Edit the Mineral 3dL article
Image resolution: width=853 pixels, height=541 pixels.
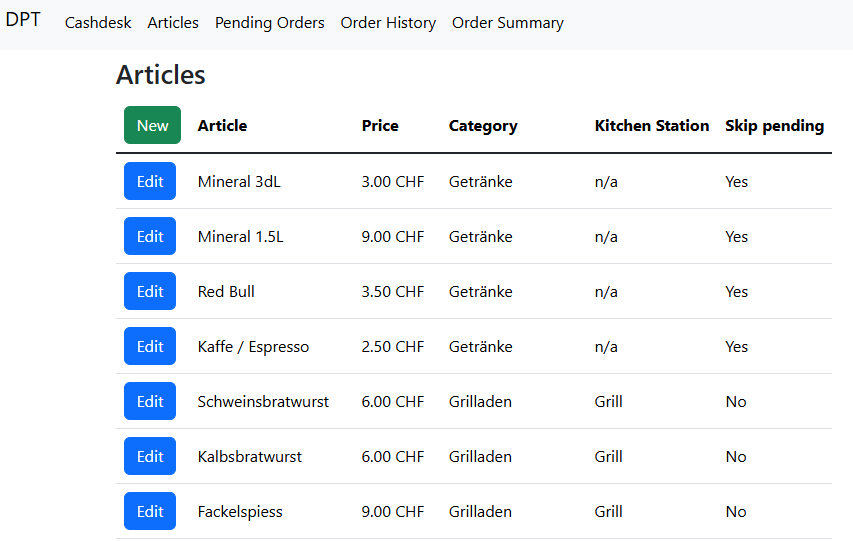tap(150, 181)
